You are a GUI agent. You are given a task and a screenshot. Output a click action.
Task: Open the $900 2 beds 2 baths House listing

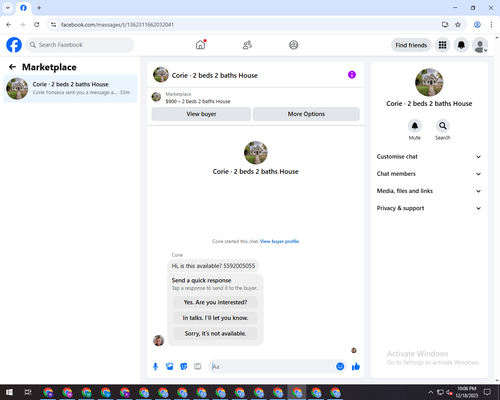[x=198, y=101]
